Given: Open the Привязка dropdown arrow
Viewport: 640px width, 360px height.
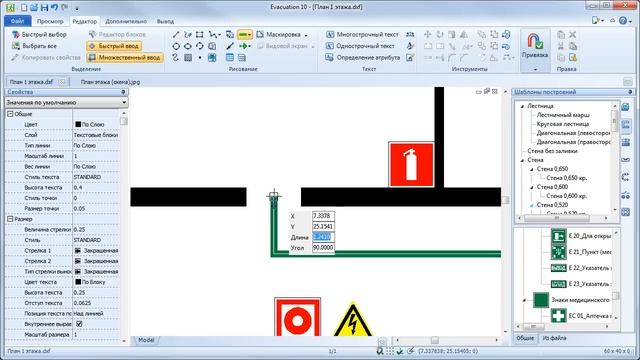Looking at the screenshot, I should click(x=535, y=69).
